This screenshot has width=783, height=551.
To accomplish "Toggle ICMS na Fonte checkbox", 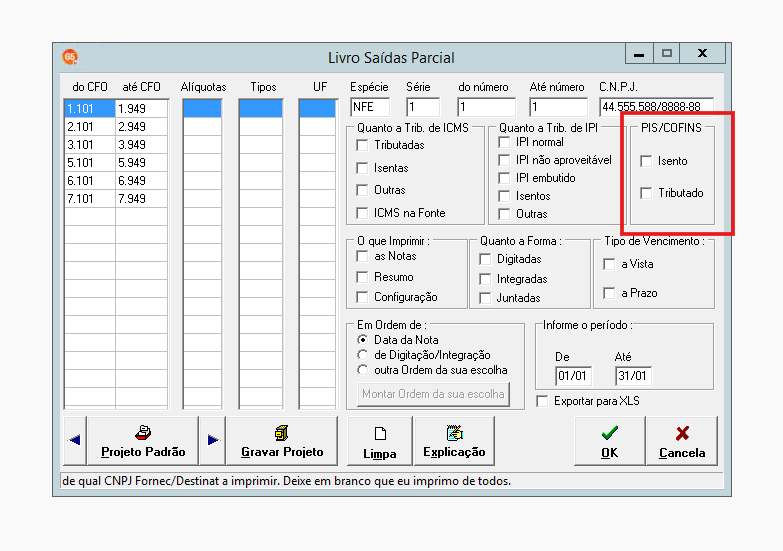I will click(x=362, y=213).
